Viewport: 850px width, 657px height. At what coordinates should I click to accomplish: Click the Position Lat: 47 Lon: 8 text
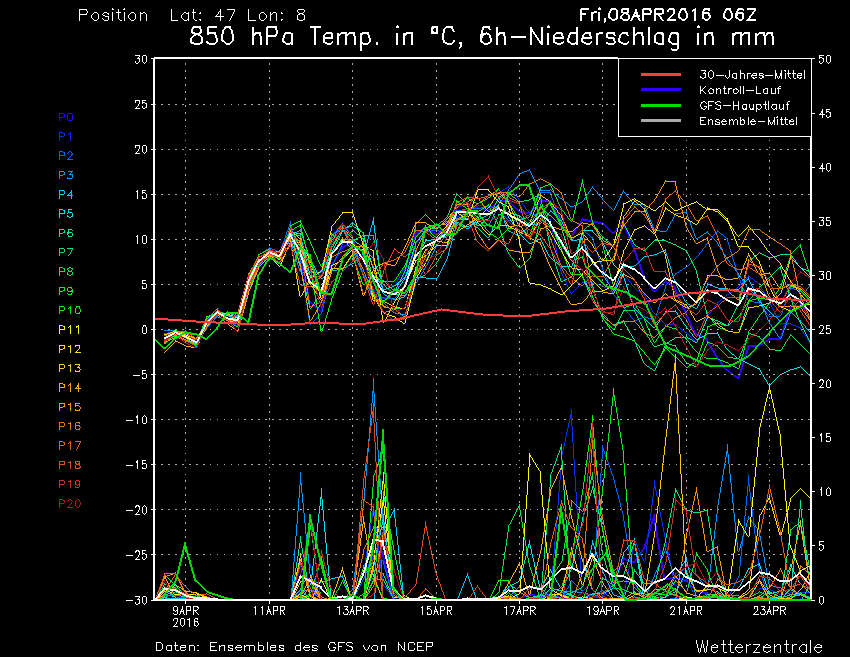pos(192,16)
